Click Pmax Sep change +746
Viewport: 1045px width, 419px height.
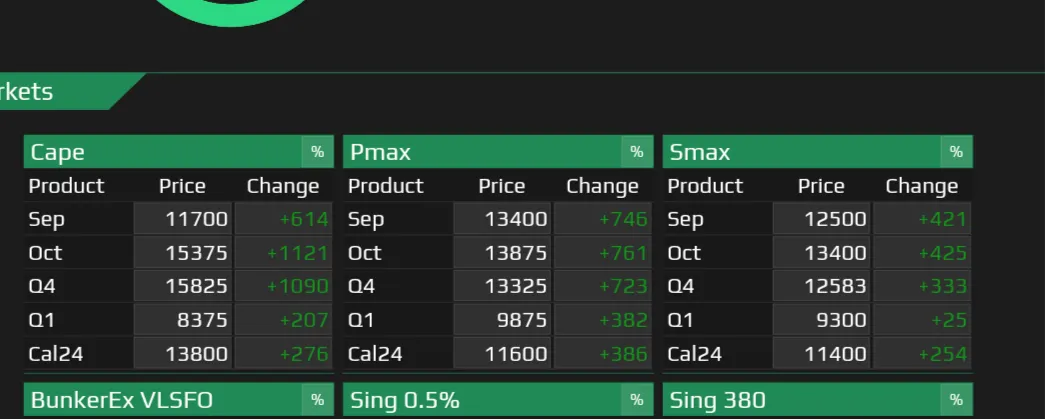tap(603, 218)
